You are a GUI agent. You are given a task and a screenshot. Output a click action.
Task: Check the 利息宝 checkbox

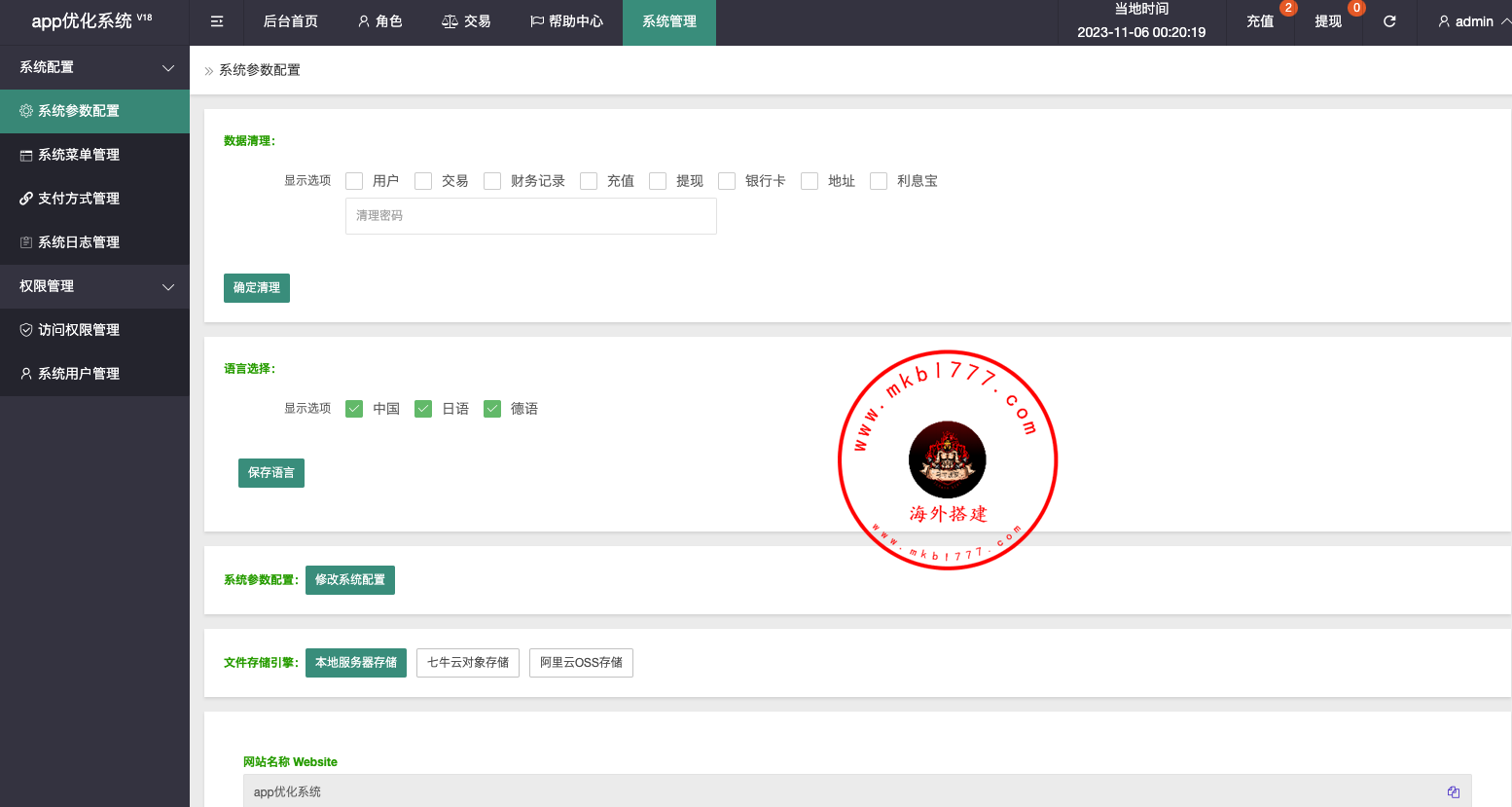[879, 181]
